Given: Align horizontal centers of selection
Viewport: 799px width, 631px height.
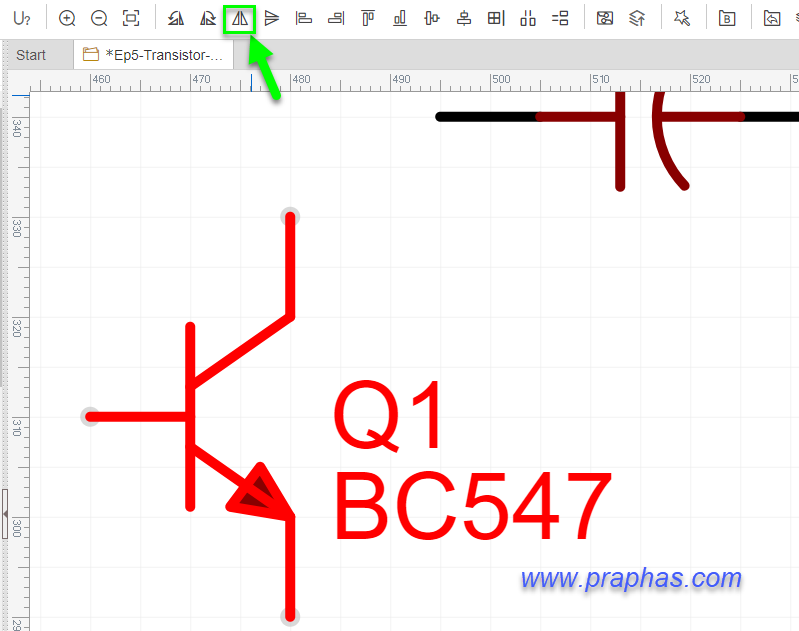Looking at the screenshot, I should (x=432, y=19).
